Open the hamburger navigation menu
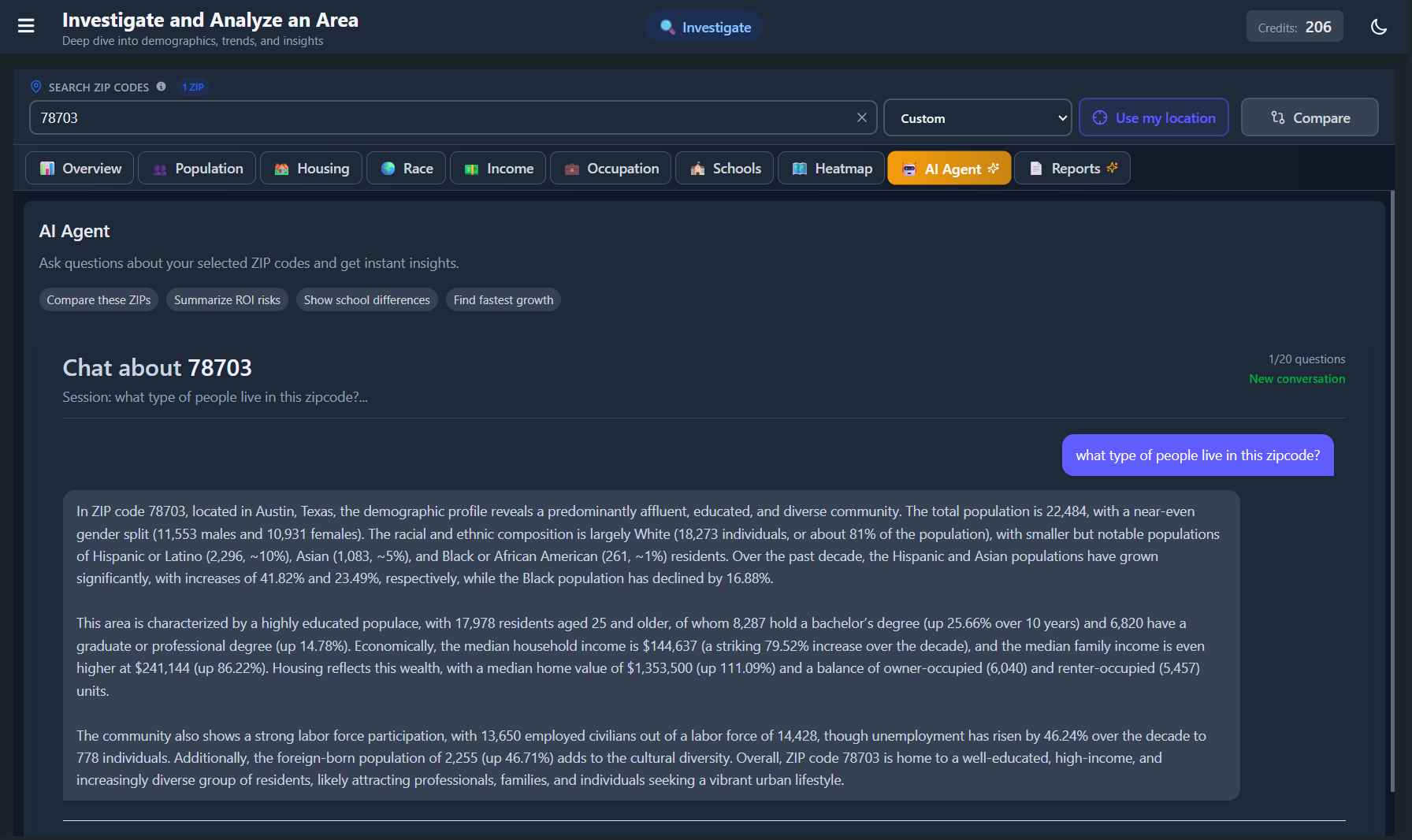Image resolution: width=1412 pixels, height=840 pixels. click(26, 26)
